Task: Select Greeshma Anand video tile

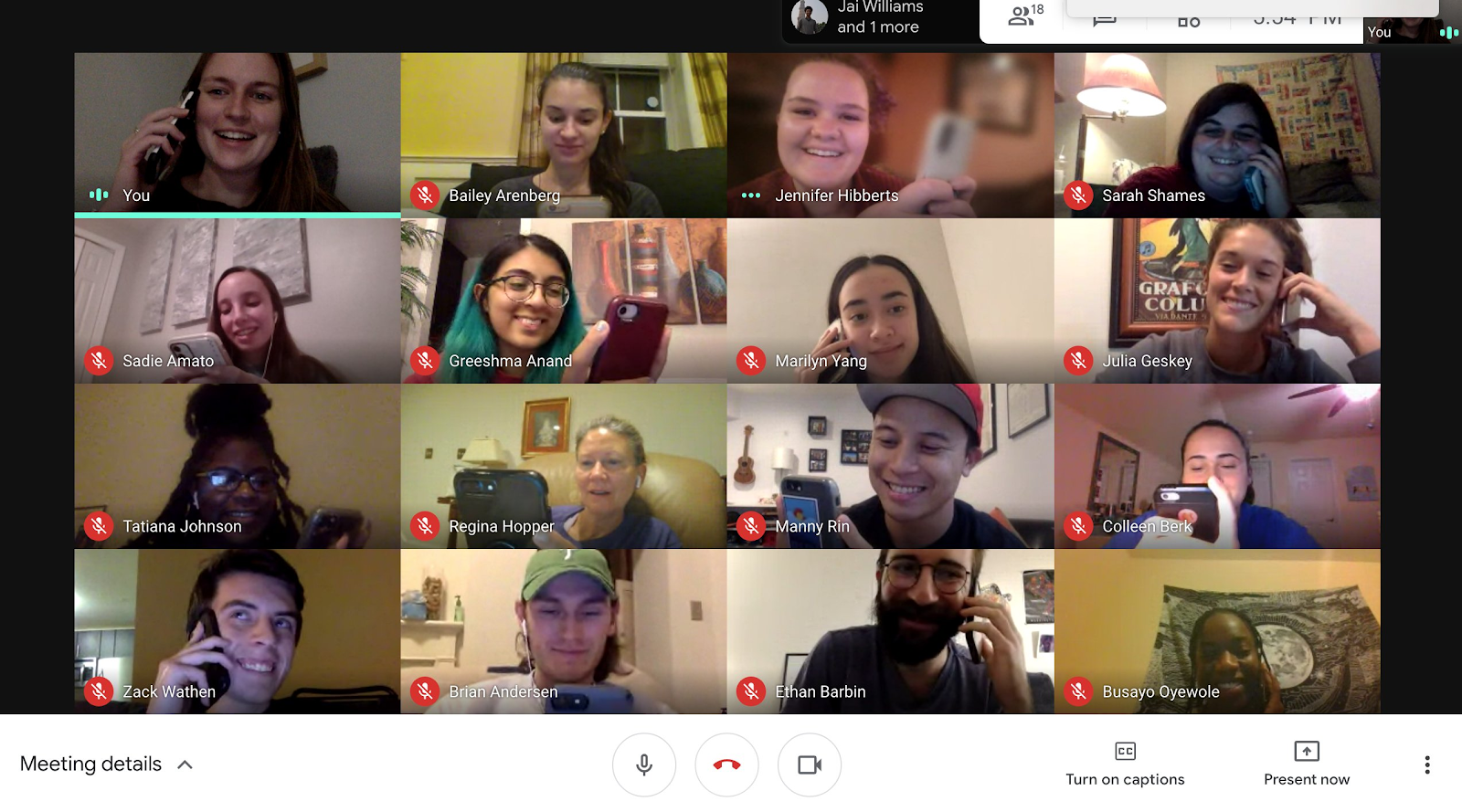Action: pos(564,301)
